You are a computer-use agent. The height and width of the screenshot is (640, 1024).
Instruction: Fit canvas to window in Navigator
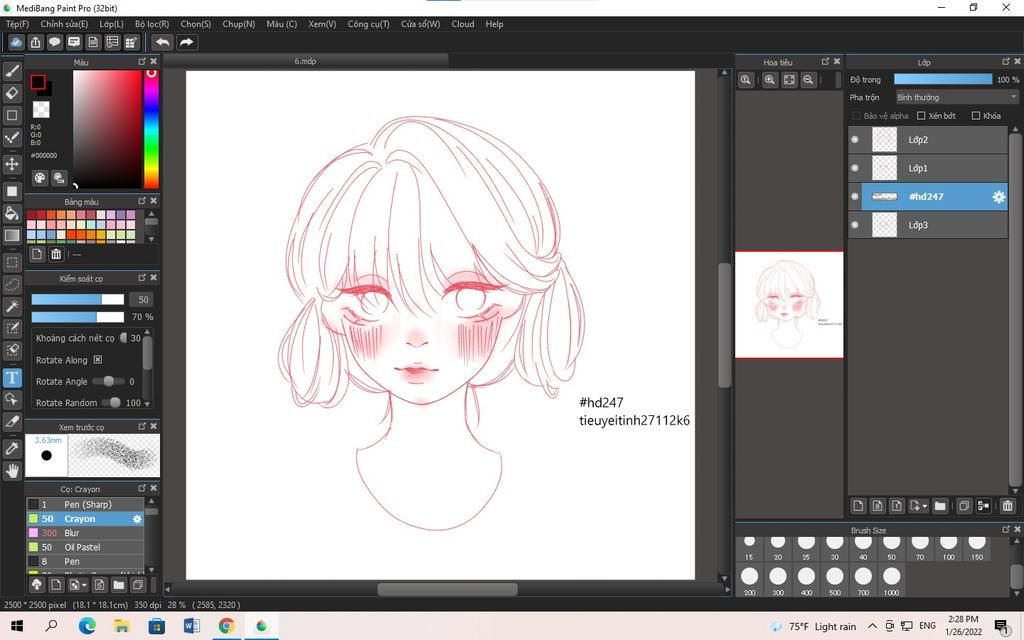pos(789,80)
